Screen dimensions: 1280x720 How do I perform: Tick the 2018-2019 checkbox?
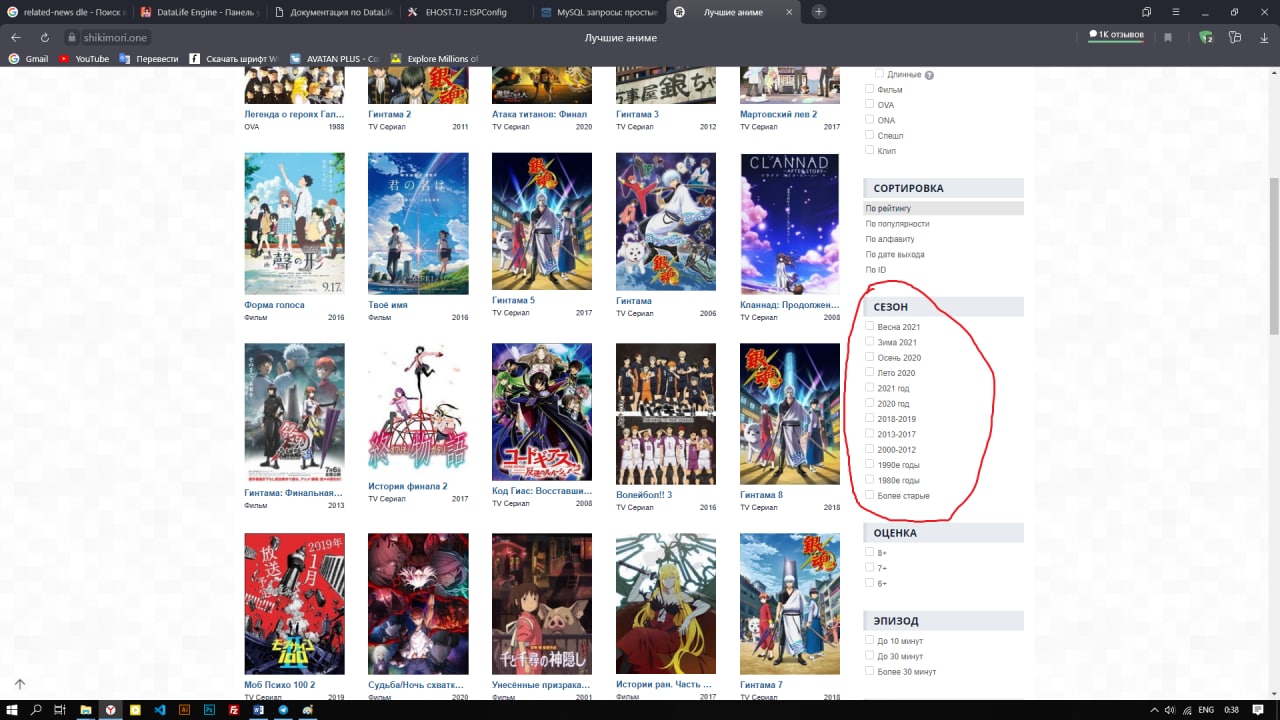(x=870, y=418)
